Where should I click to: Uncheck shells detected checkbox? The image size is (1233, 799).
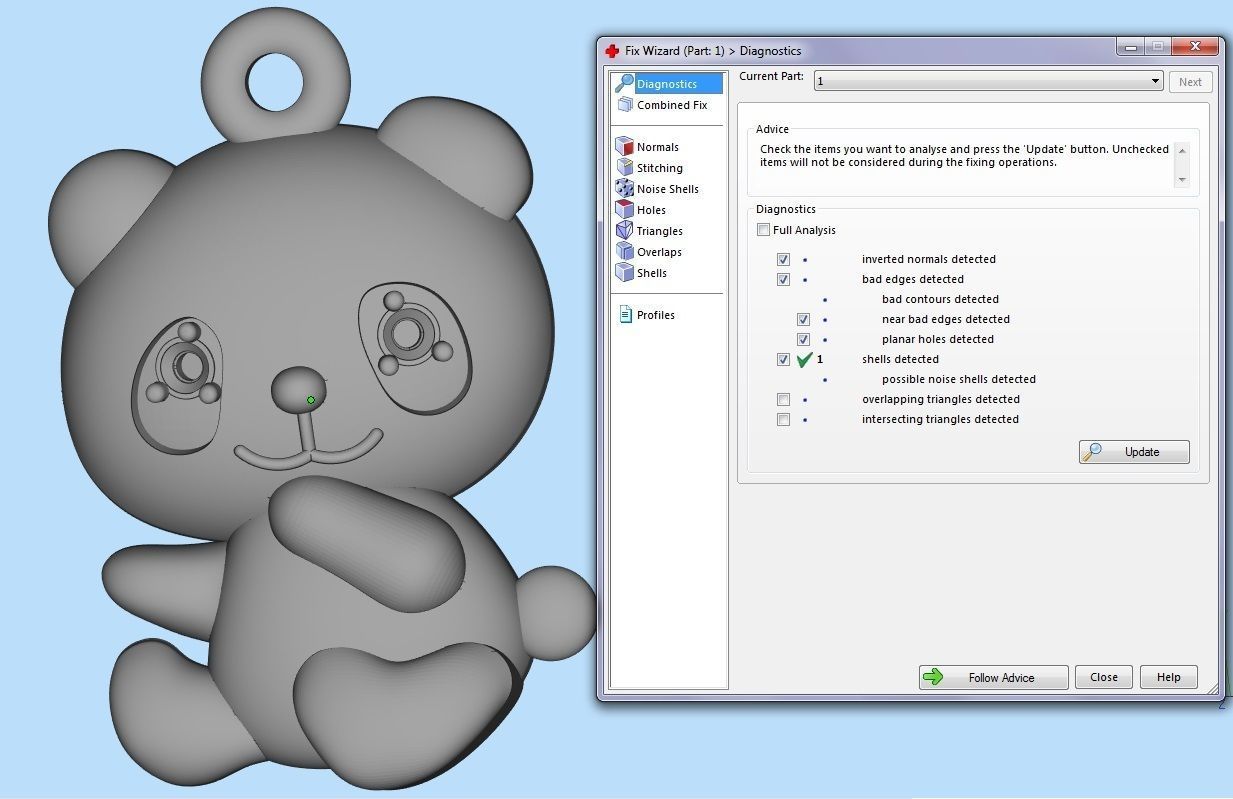click(x=783, y=360)
